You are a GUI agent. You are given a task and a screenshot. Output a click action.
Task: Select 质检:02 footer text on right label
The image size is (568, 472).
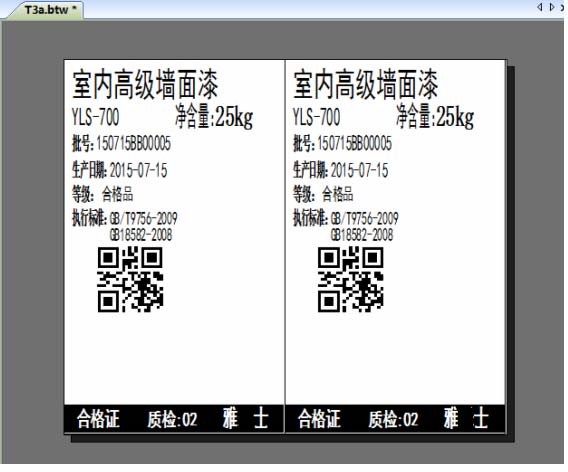[393, 419]
